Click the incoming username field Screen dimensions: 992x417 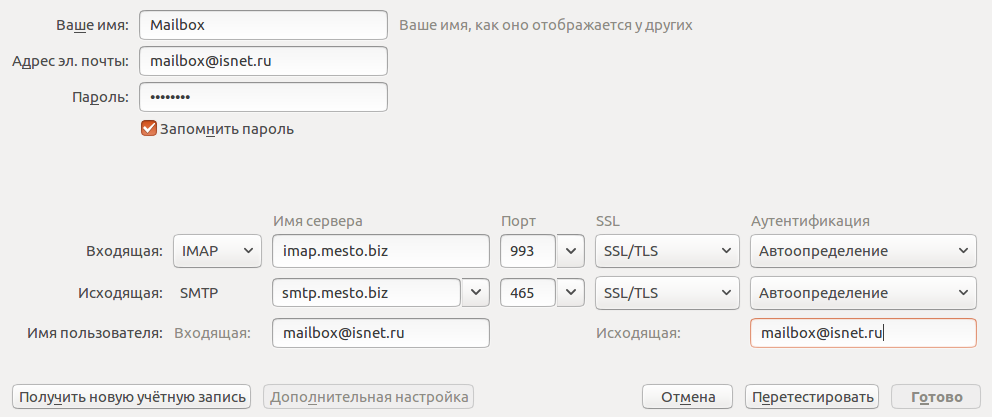pyautogui.click(x=380, y=333)
